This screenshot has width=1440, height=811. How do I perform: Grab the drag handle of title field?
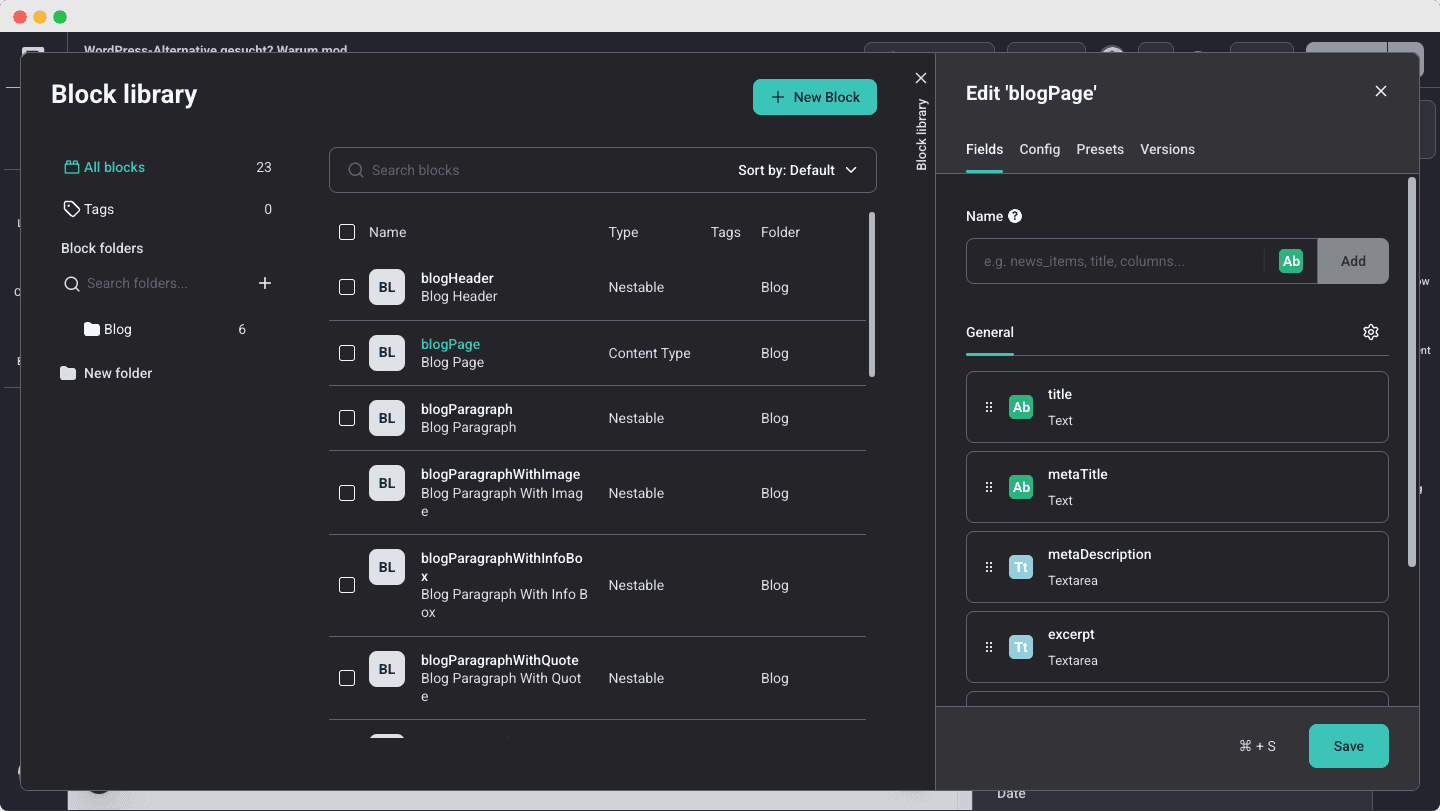[989, 407]
